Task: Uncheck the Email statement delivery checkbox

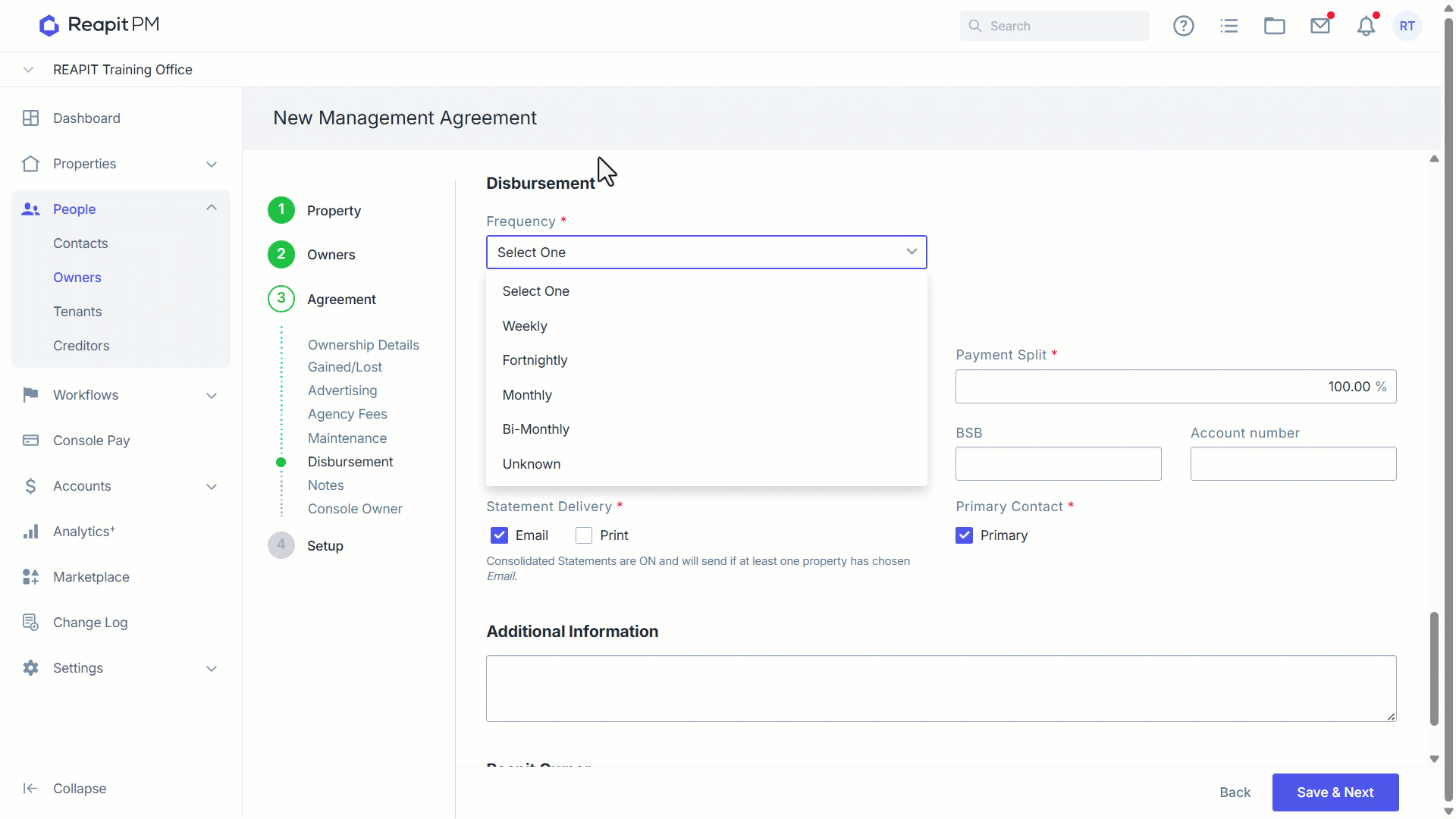Action: [499, 535]
